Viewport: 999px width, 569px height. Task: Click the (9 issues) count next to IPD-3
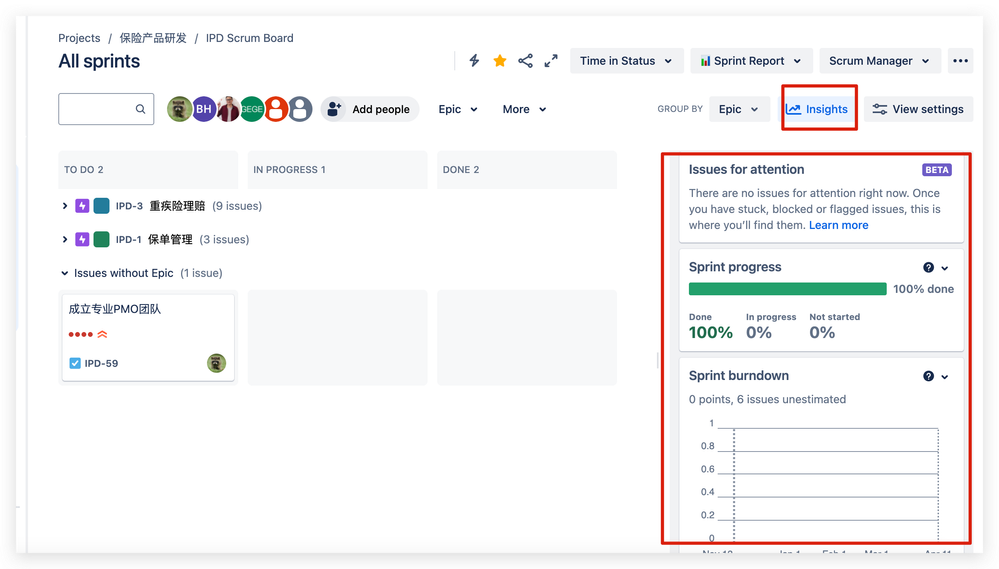coord(237,206)
